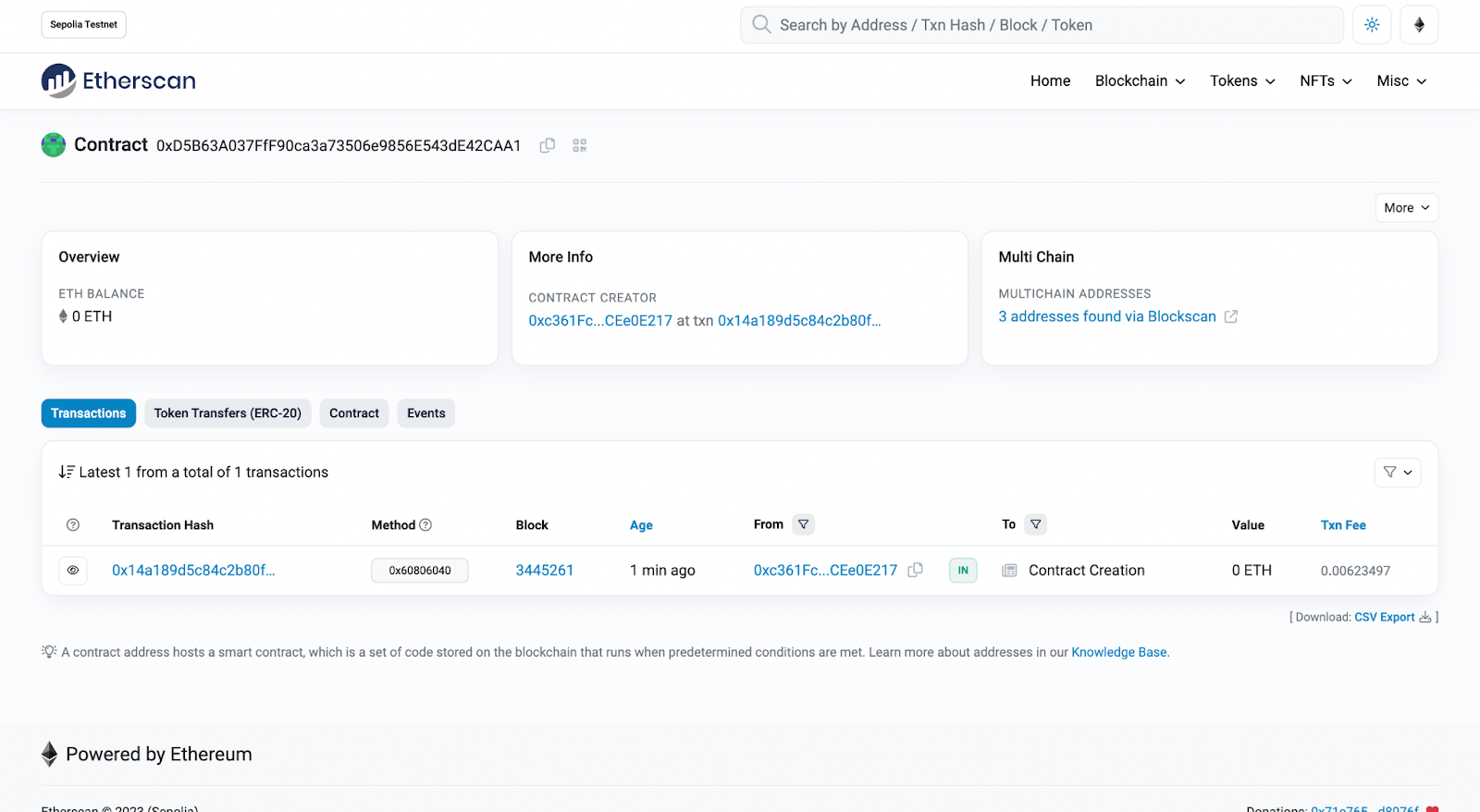Click the Ethereum network icon button
This screenshot has height=812, width=1480.
click(x=1419, y=25)
